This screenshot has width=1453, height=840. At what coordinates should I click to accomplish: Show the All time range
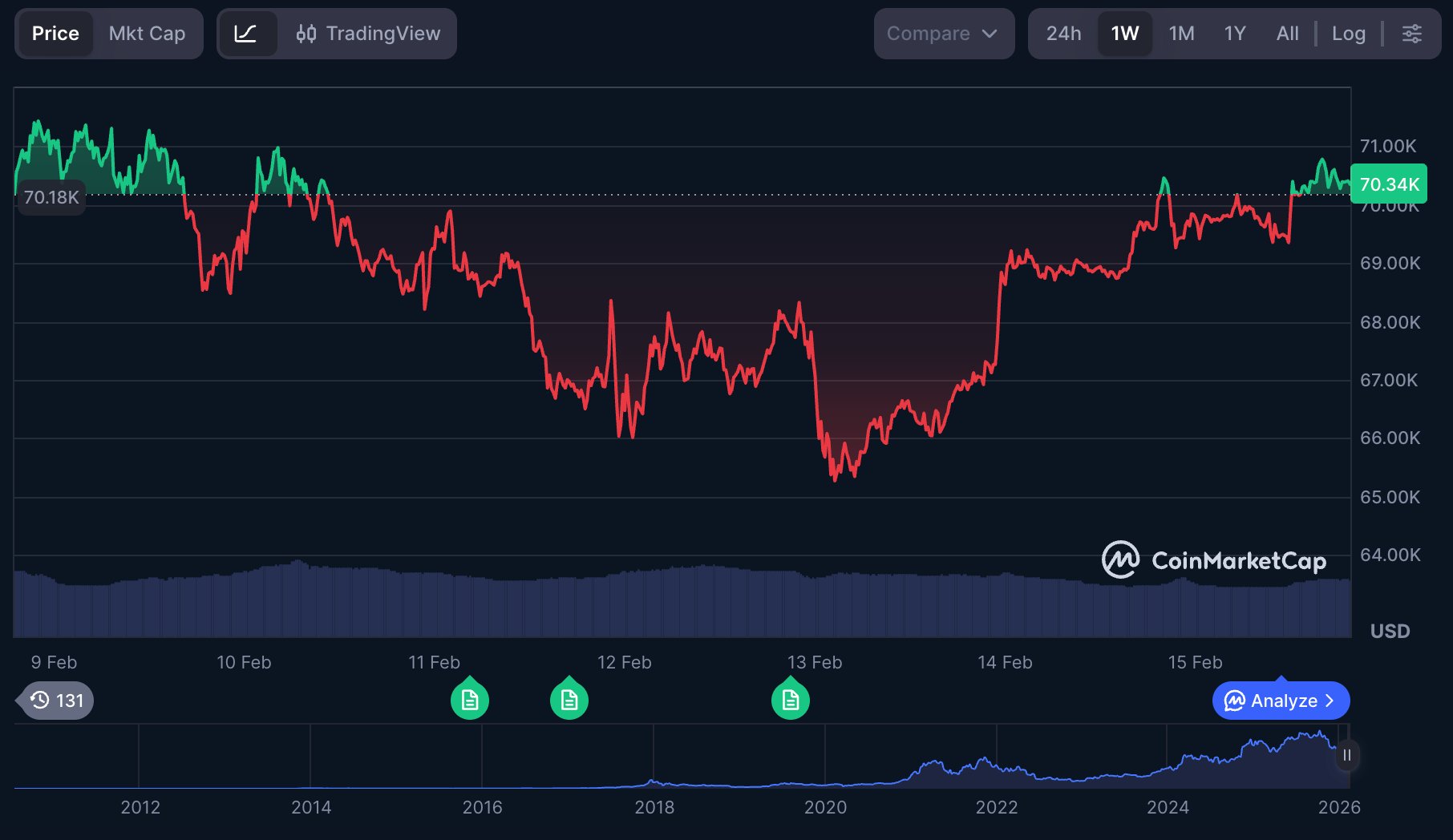(1287, 34)
